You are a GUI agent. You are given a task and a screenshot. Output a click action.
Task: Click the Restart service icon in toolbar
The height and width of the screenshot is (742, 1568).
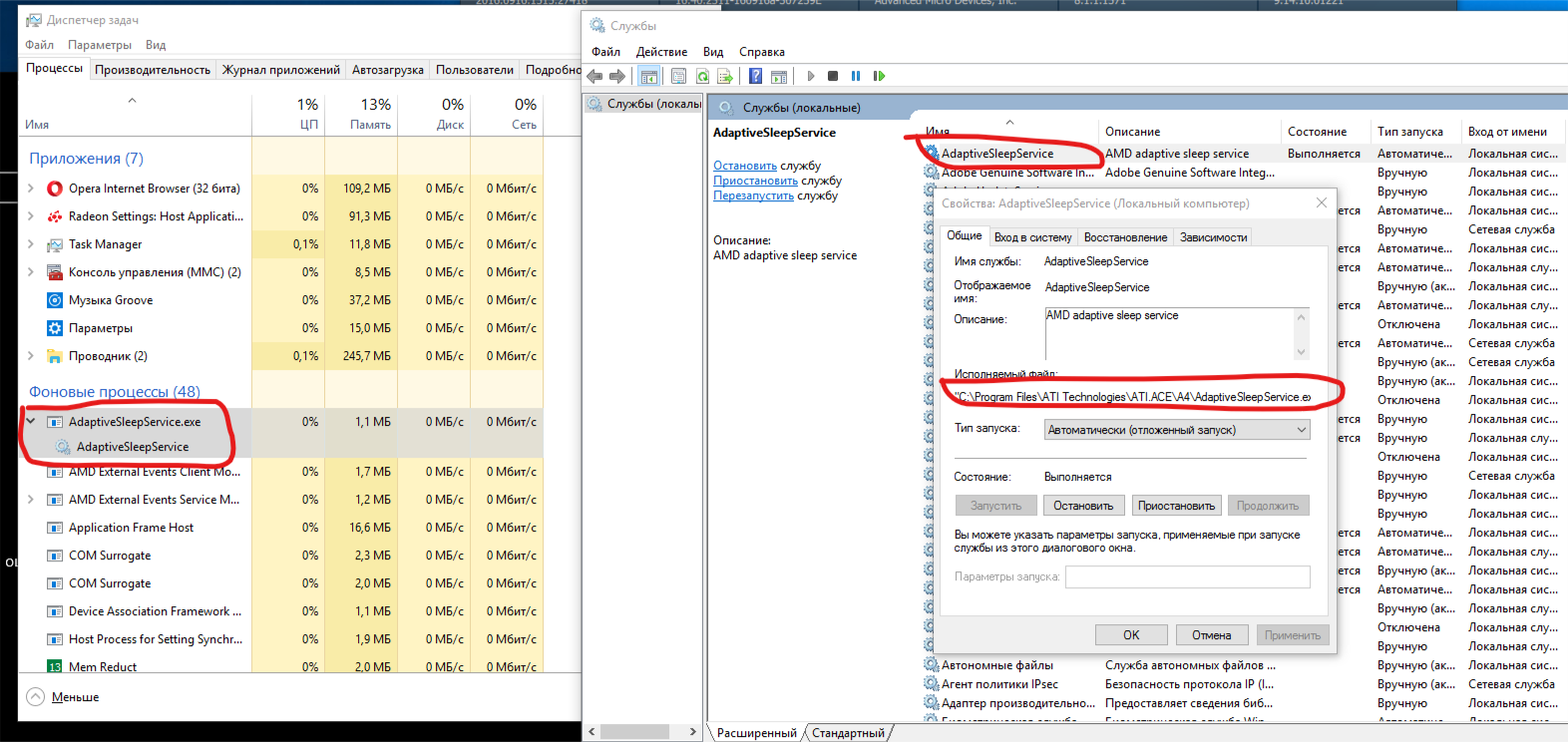pos(879,76)
